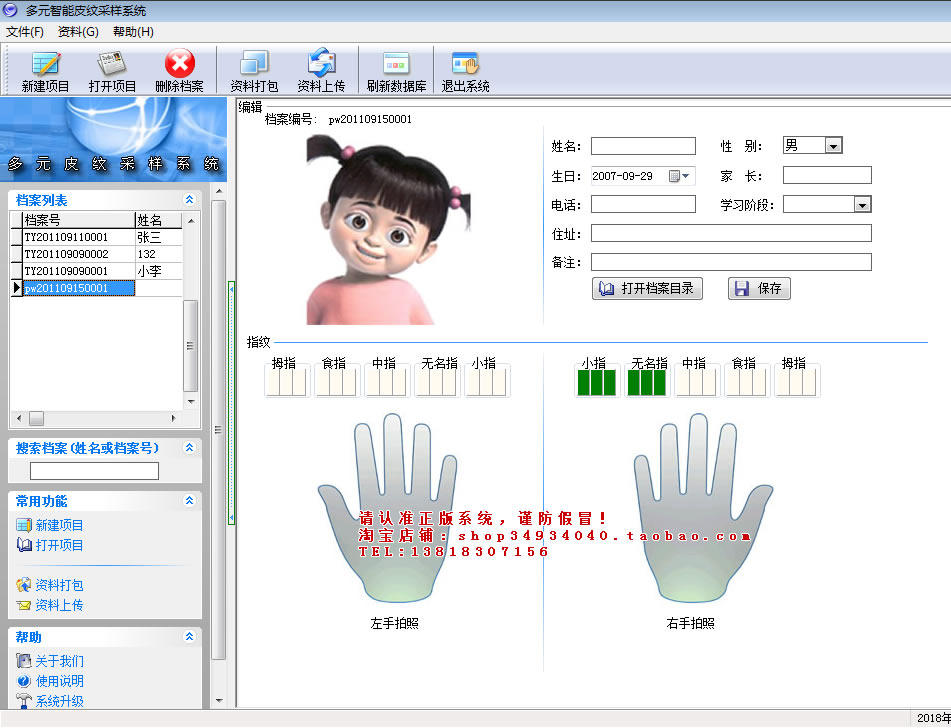Click sidebar vertical scrollbar up arrow
The height and width of the screenshot is (728, 951).
219,191
